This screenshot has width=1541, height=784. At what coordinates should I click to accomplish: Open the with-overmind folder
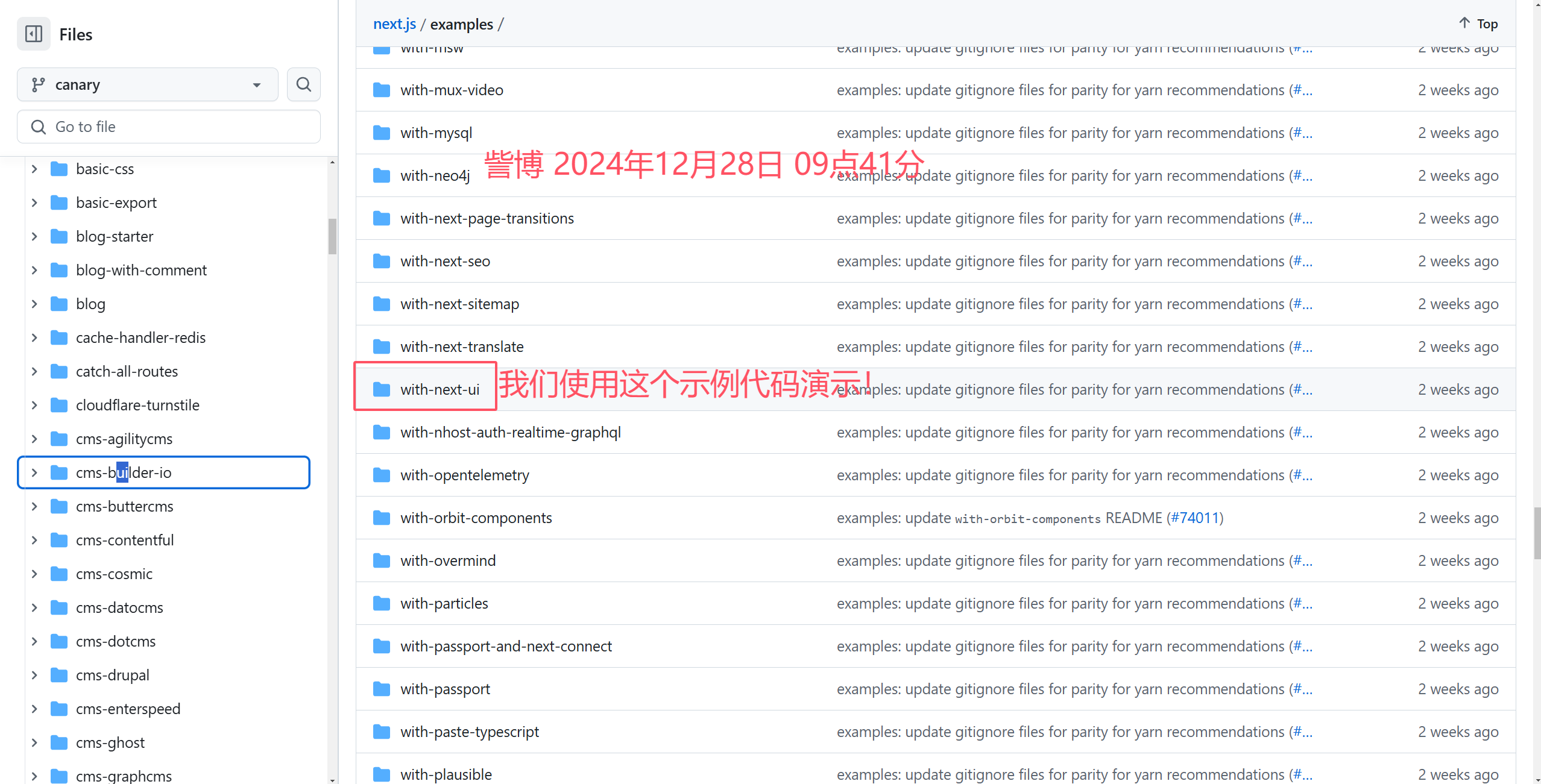tap(448, 561)
